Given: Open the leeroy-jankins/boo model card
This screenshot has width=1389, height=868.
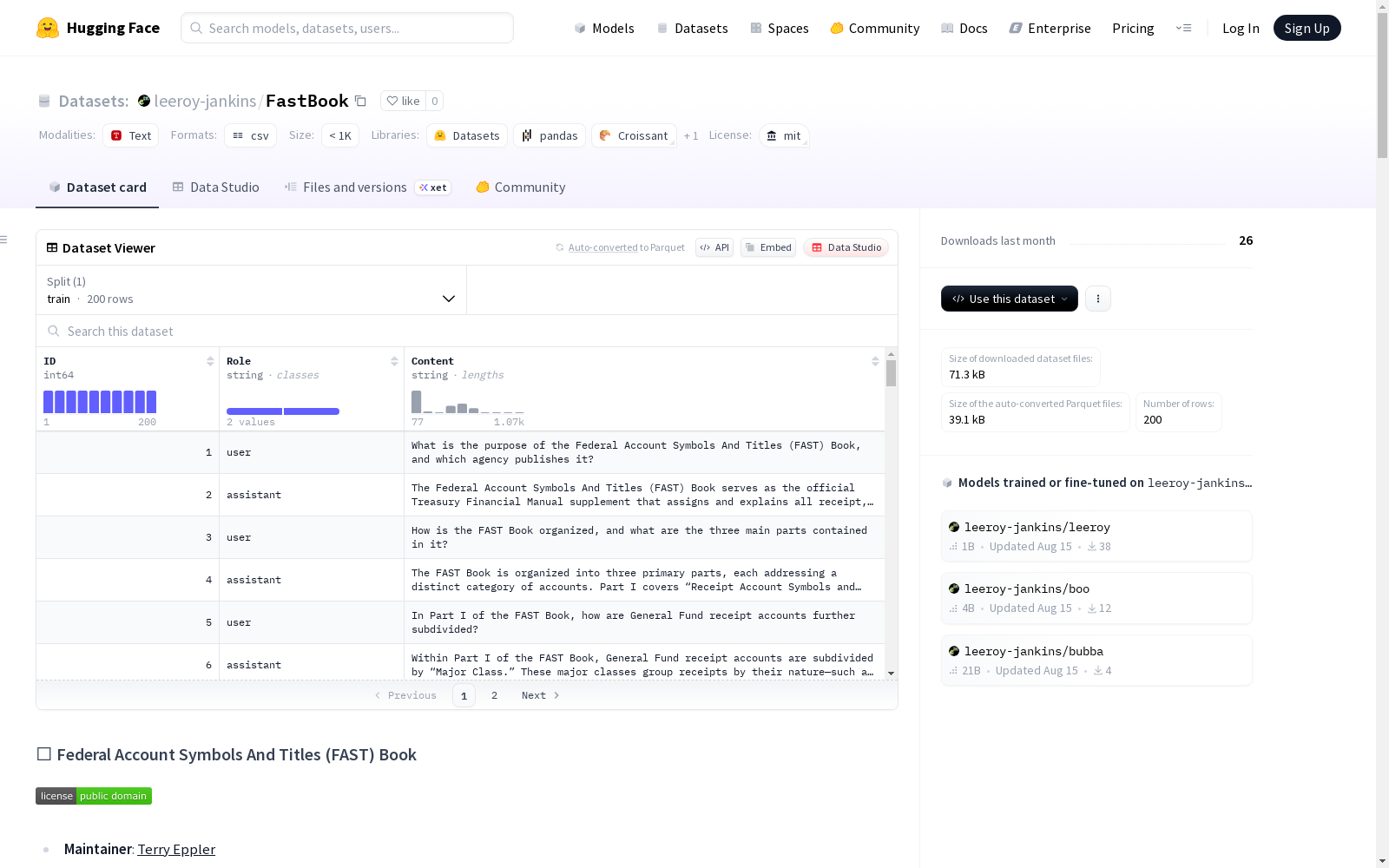Looking at the screenshot, I should 1096,598.
